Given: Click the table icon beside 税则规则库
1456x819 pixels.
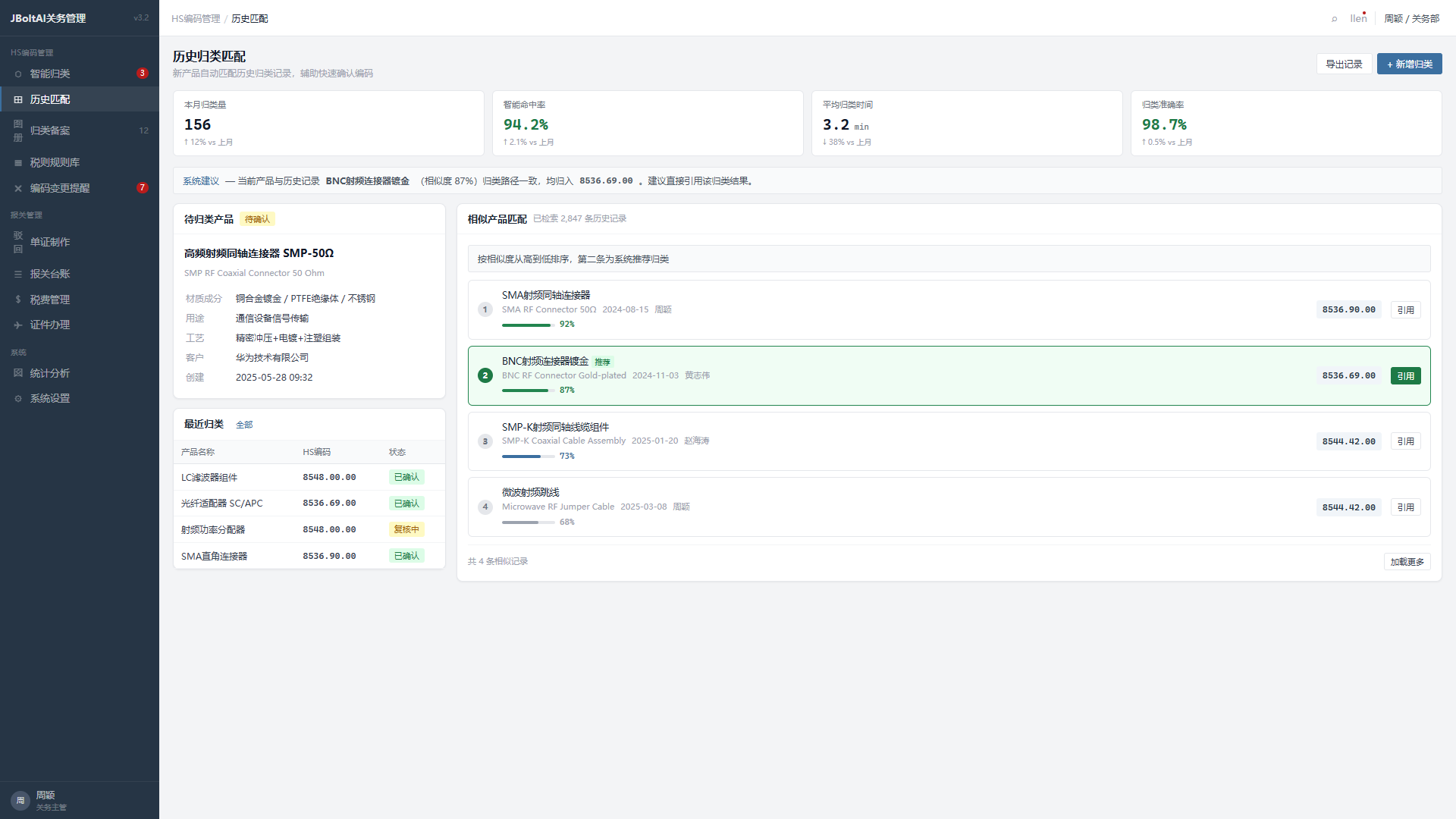Looking at the screenshot, I should [x=18, y=162].
